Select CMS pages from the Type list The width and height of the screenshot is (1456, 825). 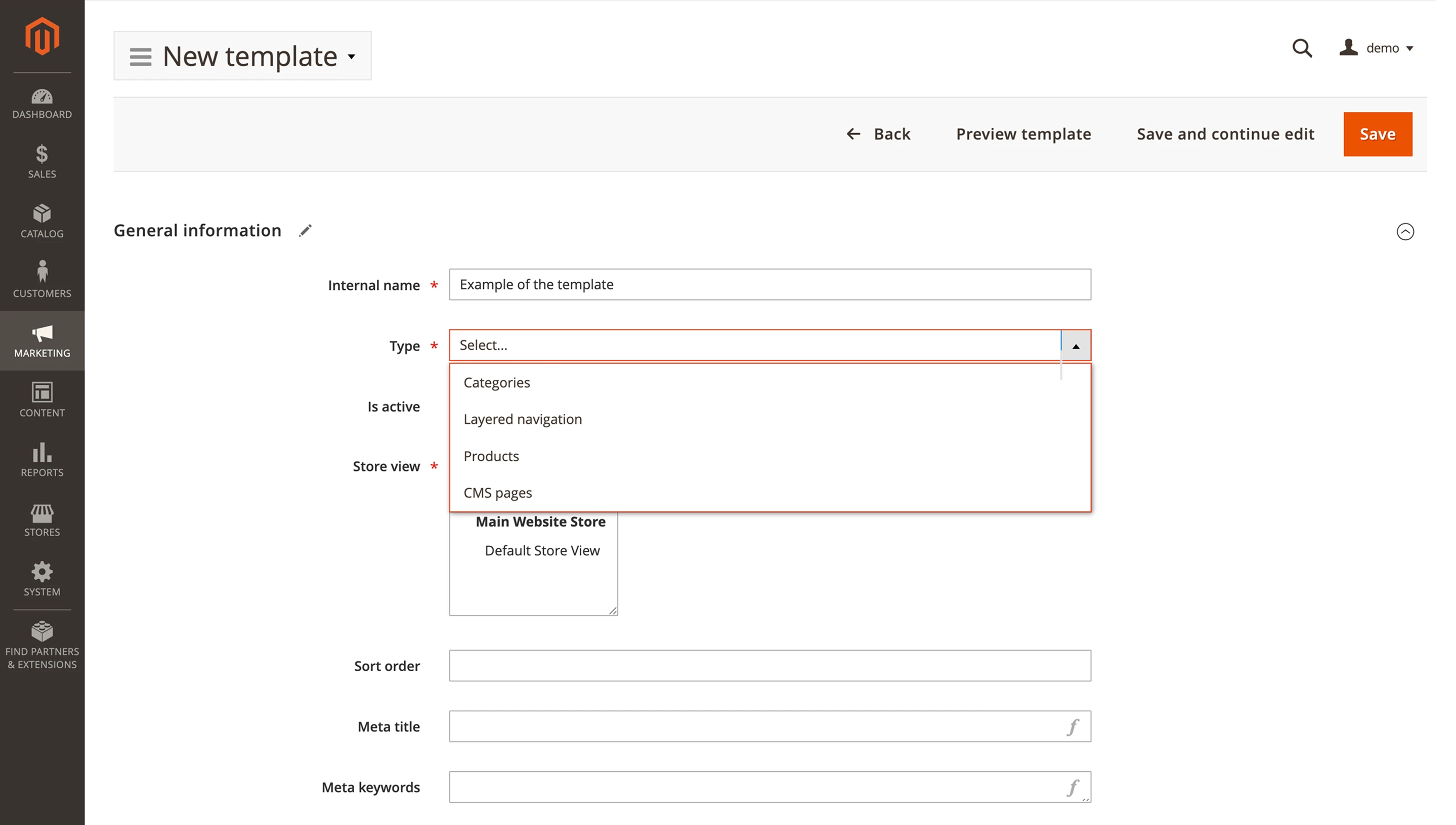[x=497, y=492]
